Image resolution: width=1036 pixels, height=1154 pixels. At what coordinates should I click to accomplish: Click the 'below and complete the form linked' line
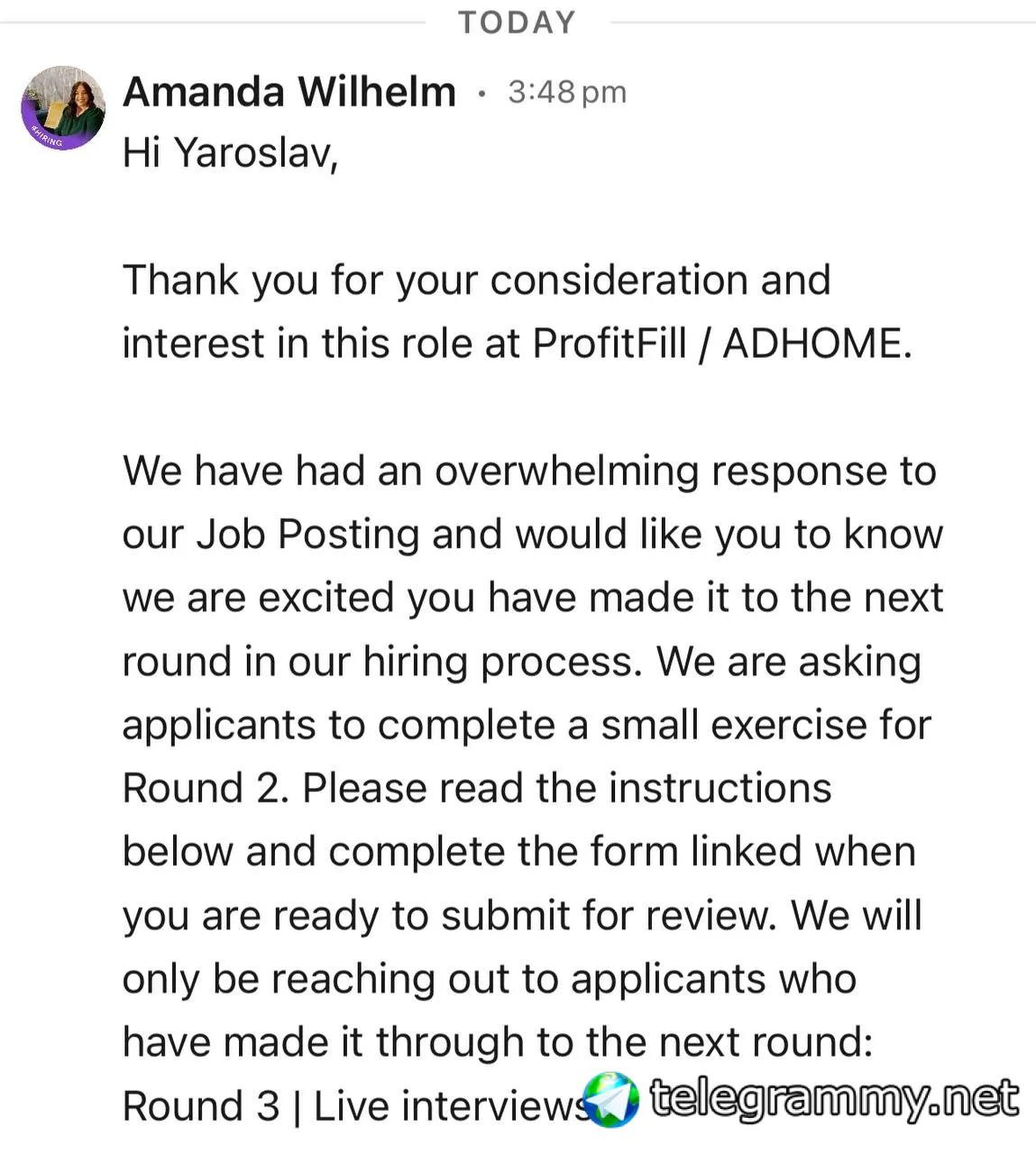pos(519,852)
